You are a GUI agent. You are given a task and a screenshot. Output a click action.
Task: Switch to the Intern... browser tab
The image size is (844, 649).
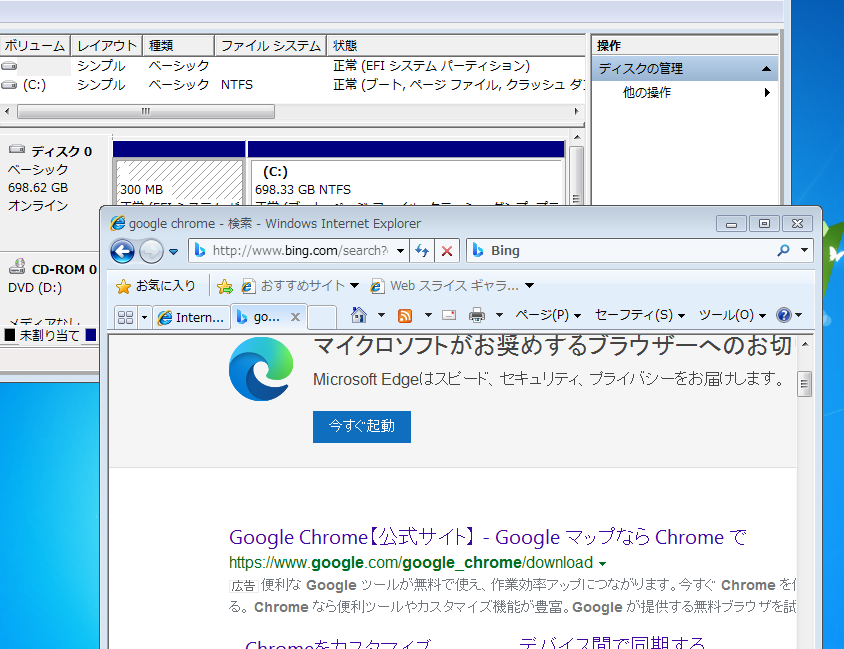tap(195, 314)
